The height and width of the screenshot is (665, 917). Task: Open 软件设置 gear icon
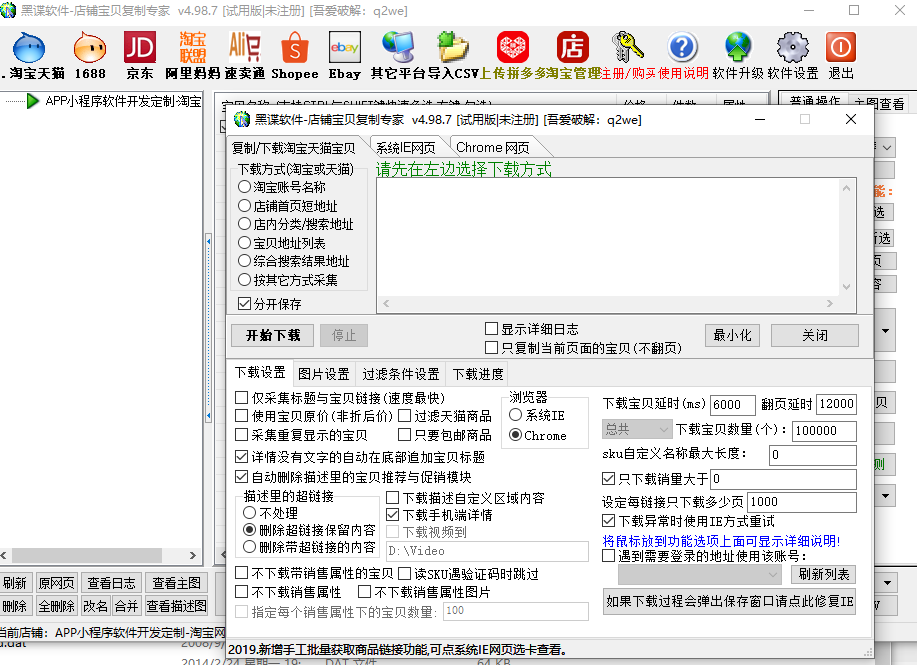(x=792, y=48)
